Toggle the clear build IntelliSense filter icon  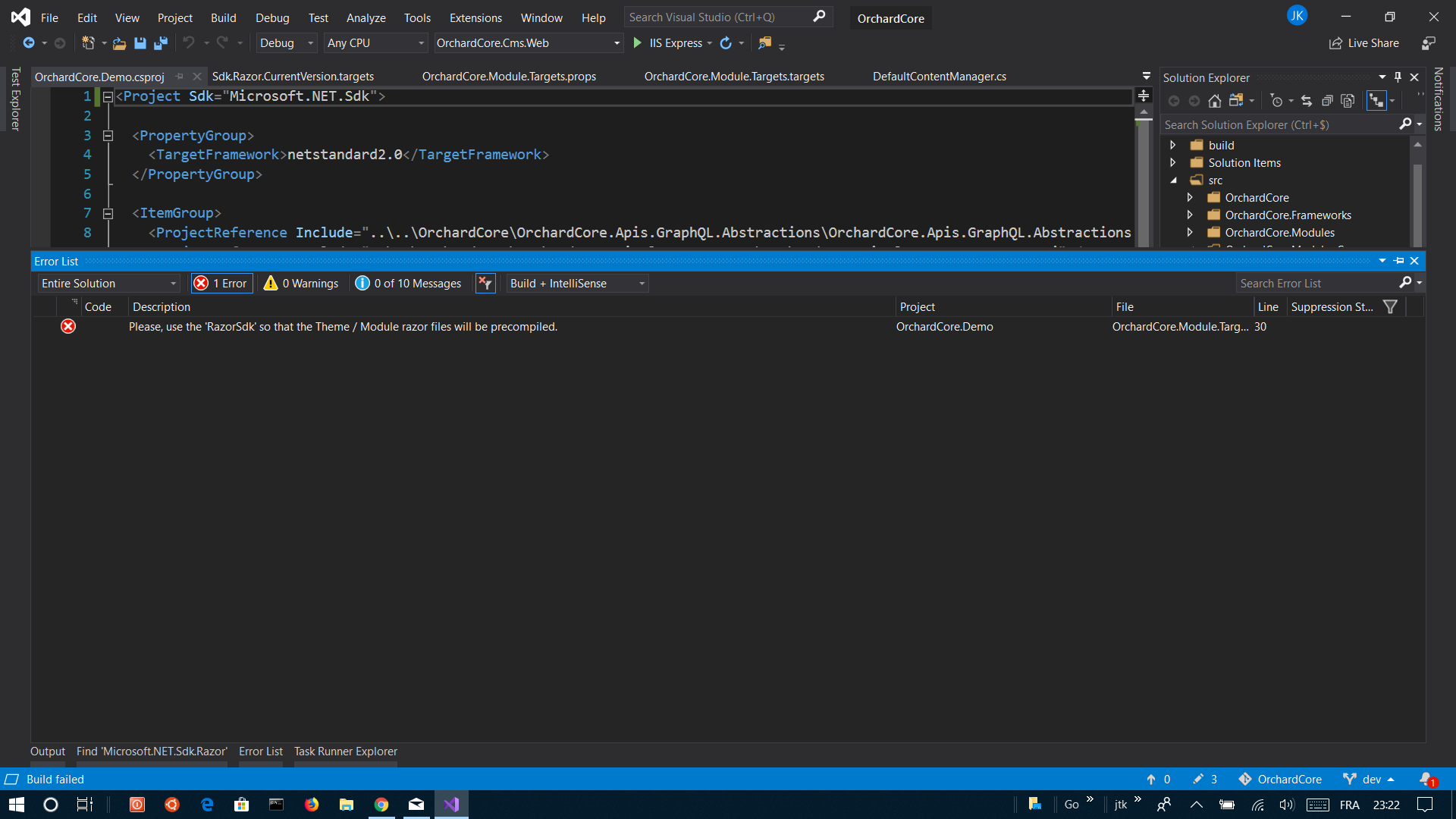pyautogui.click(x=485, y=284)
